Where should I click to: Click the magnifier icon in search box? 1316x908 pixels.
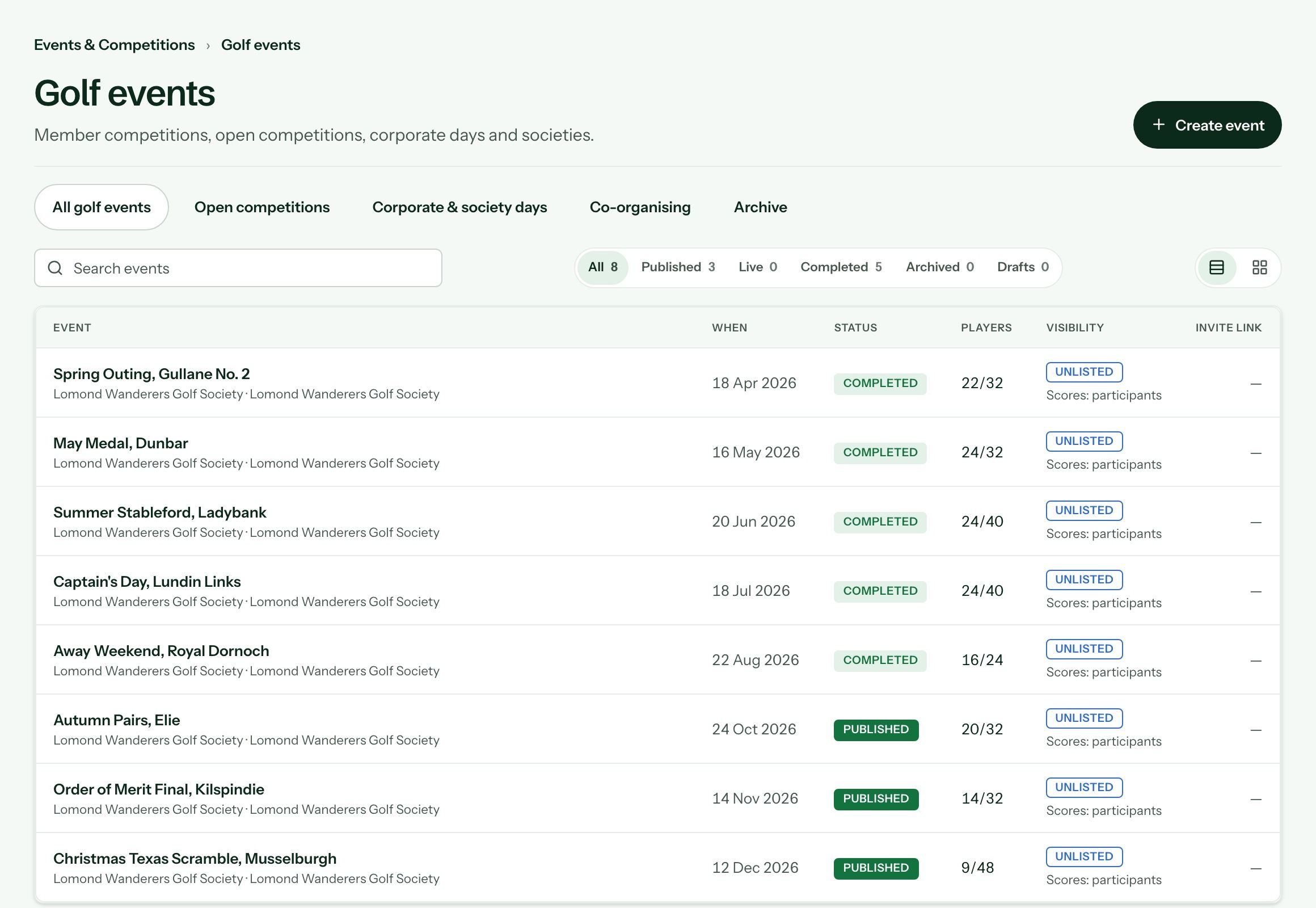tap(54, 268)
